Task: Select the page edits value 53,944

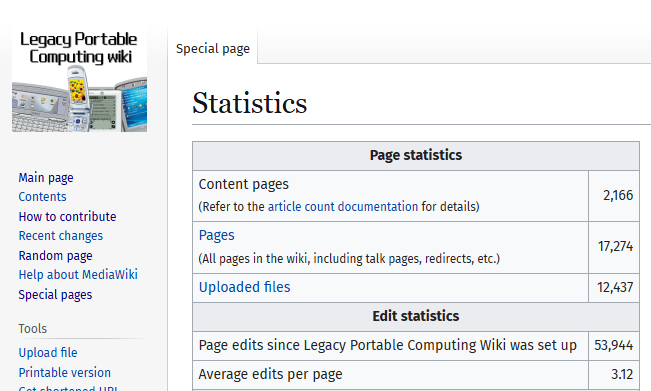Action: pyautogui.click(x=614, y=345)
